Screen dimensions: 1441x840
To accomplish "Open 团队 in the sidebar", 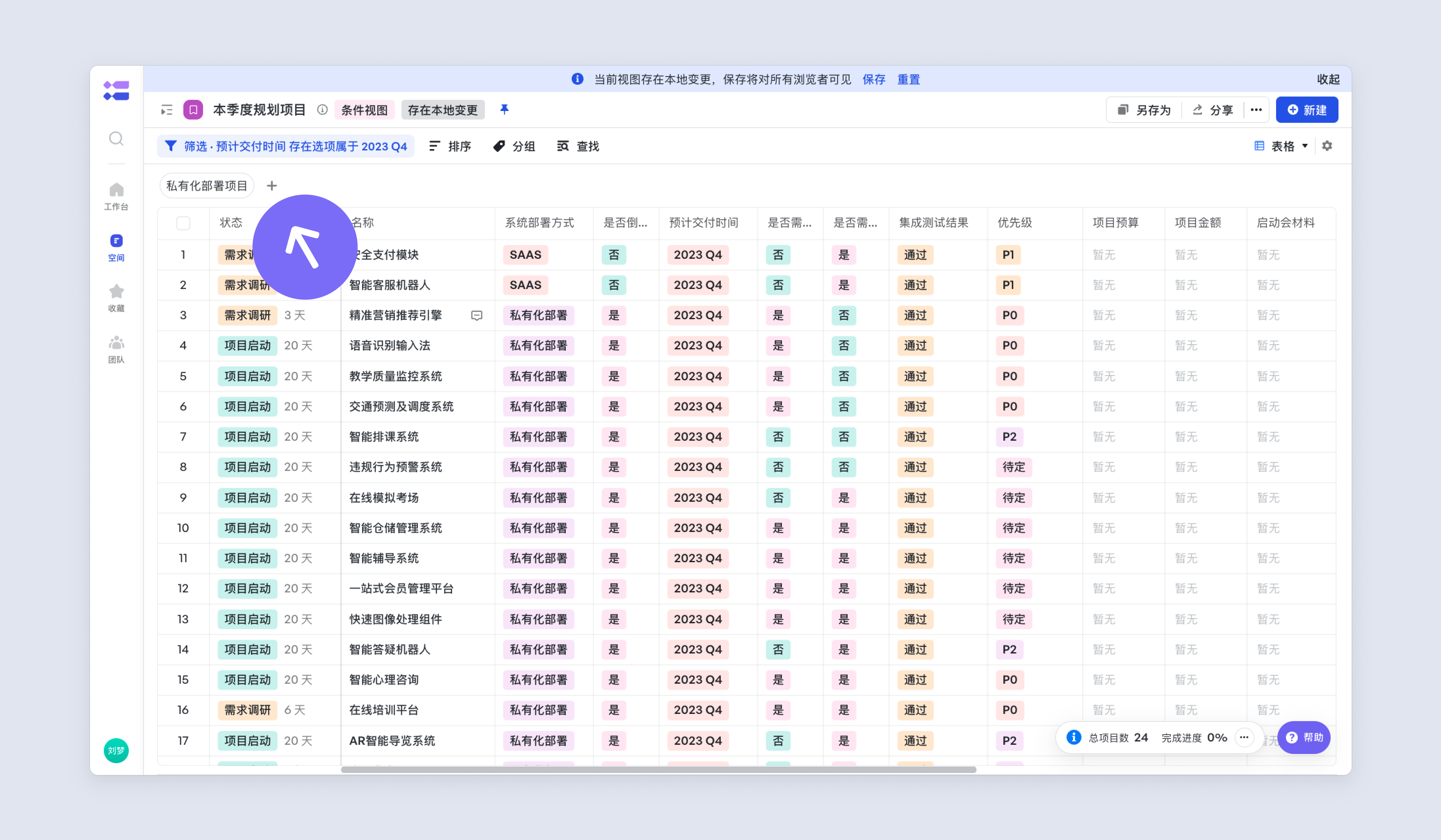I will pyautogui.click(x=116, y=349).
